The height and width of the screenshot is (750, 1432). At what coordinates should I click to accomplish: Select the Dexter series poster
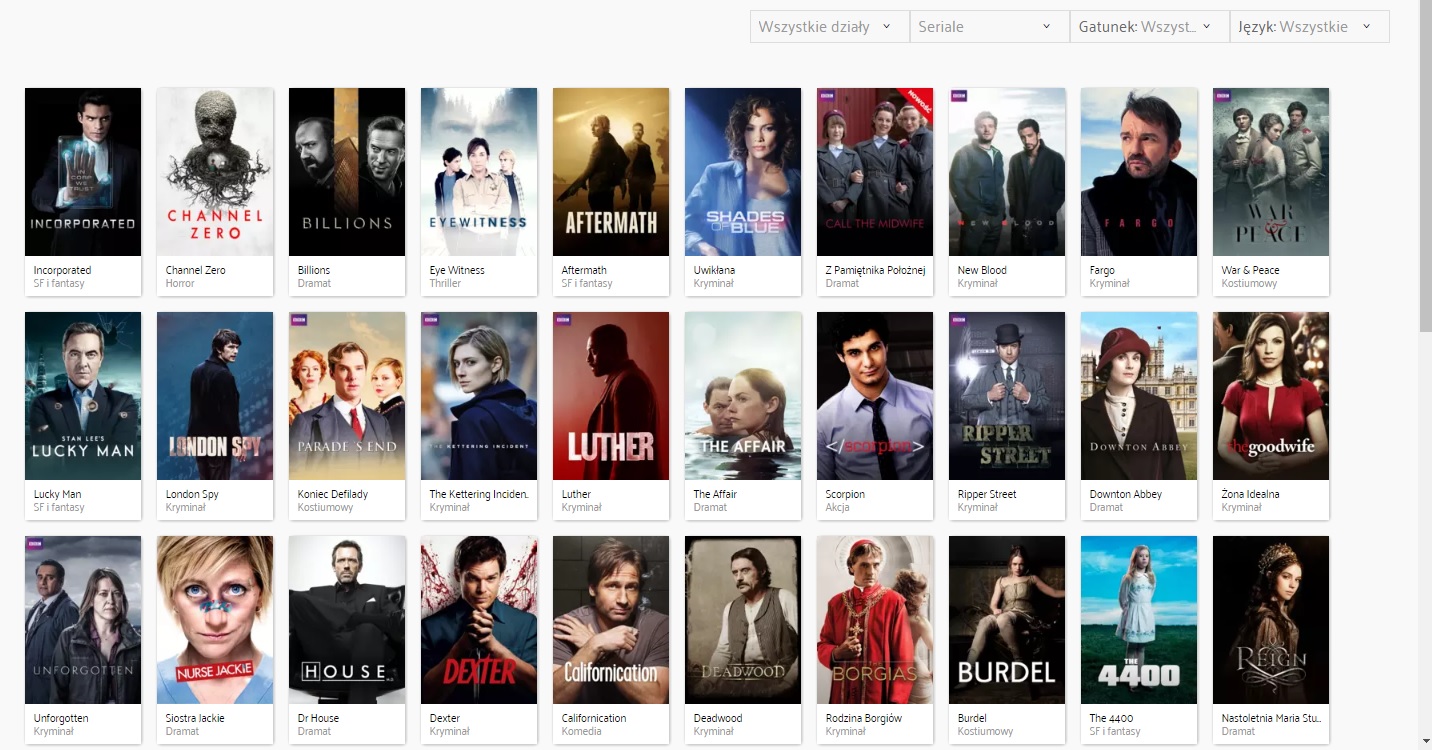pos(479,620)
